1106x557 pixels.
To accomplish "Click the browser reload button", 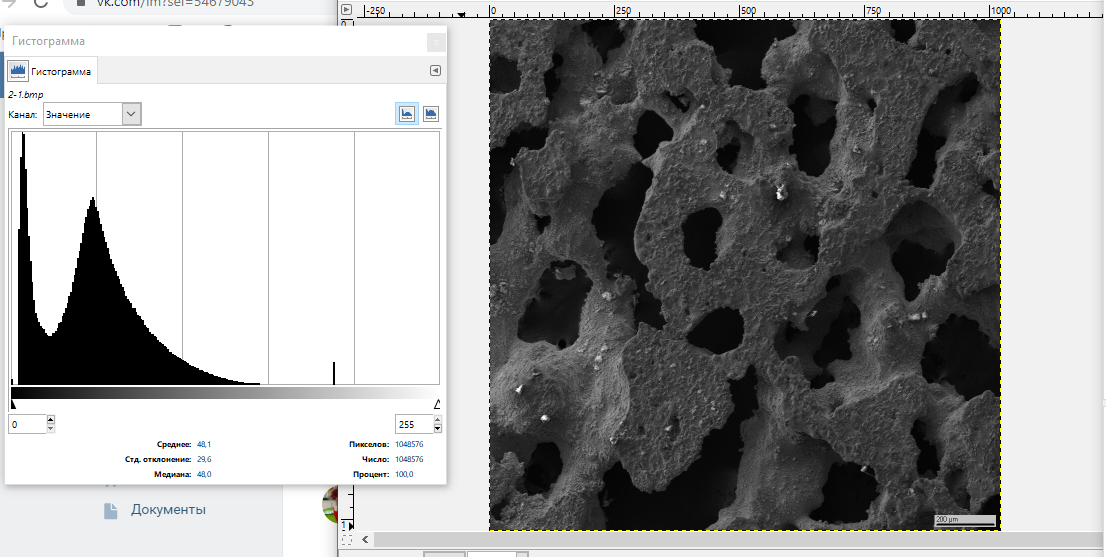I will point(41,3).
